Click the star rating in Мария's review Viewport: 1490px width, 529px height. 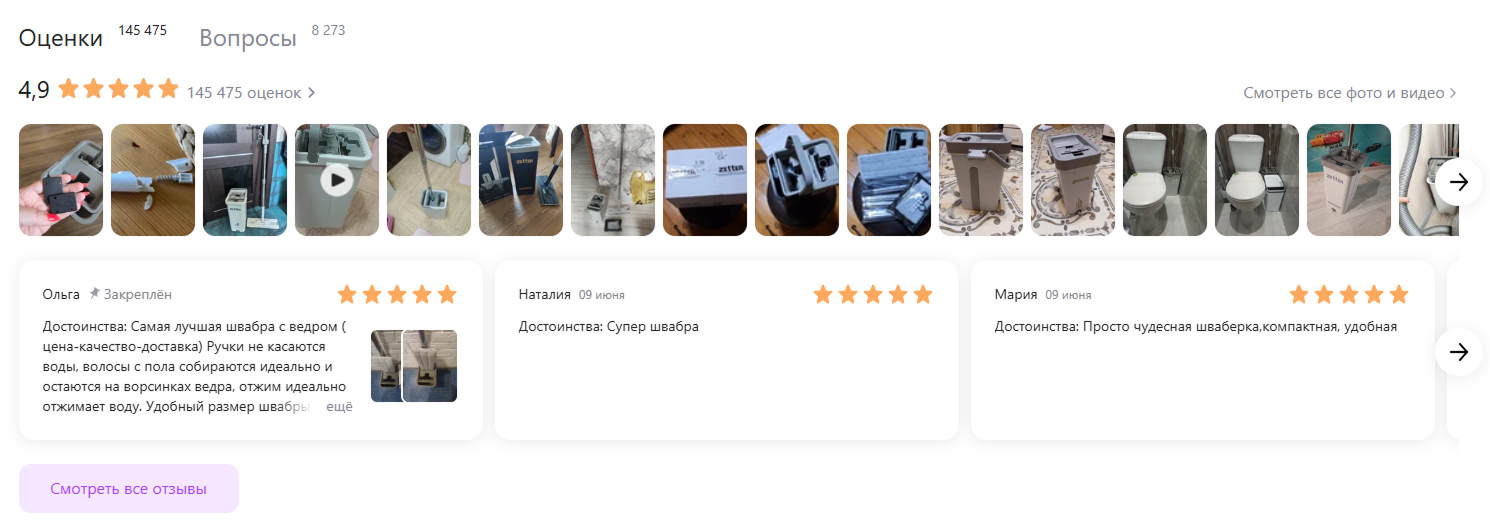1349,294
